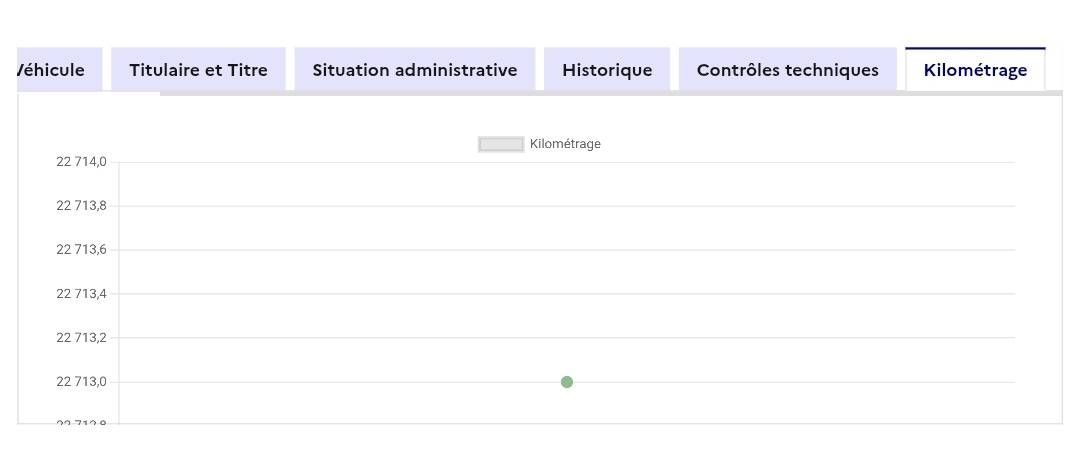Click the active Kilométrage tab
Viewport: 1079px width, 449px height.
click(x=975, y=70)
